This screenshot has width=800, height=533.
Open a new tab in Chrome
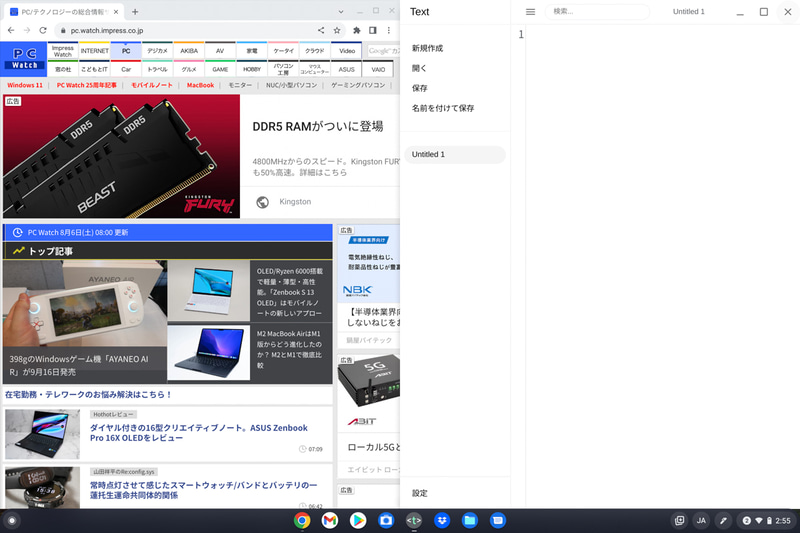tap(135, 12)
